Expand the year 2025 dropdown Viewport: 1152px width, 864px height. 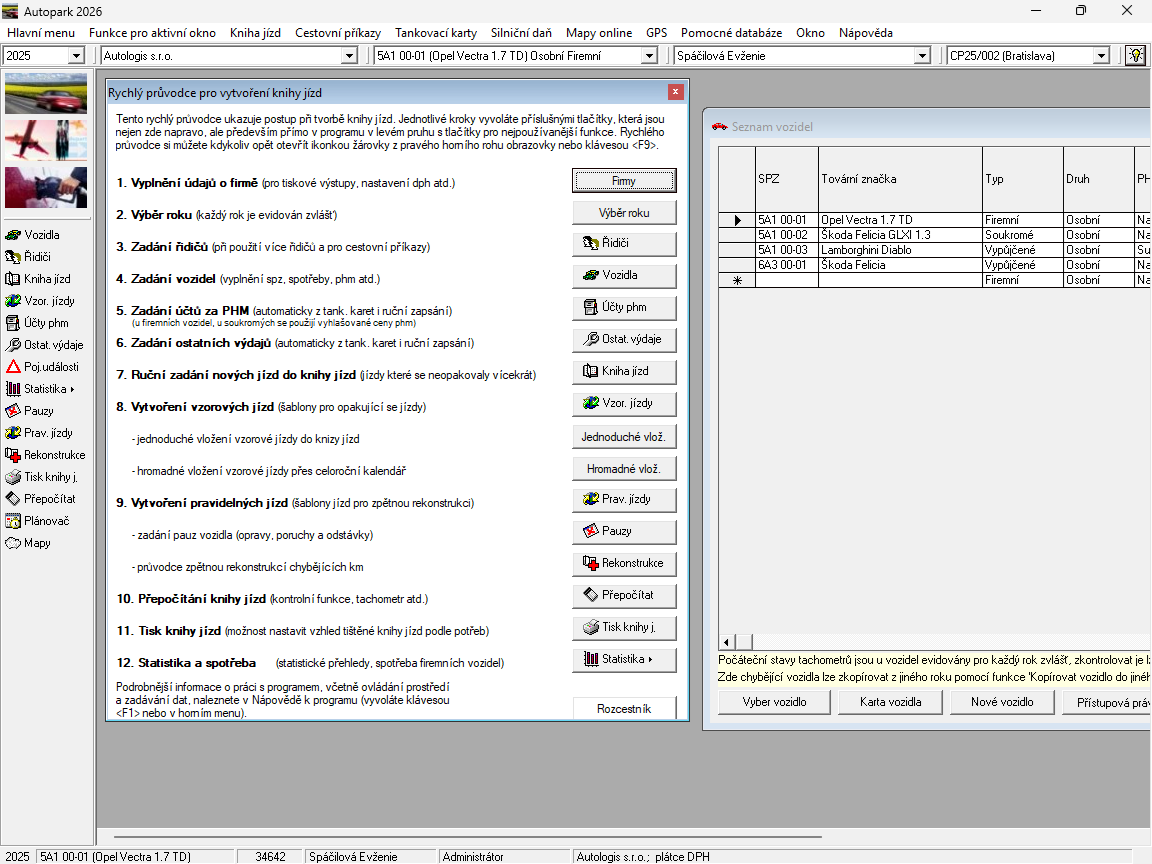(x=76, y=56)
